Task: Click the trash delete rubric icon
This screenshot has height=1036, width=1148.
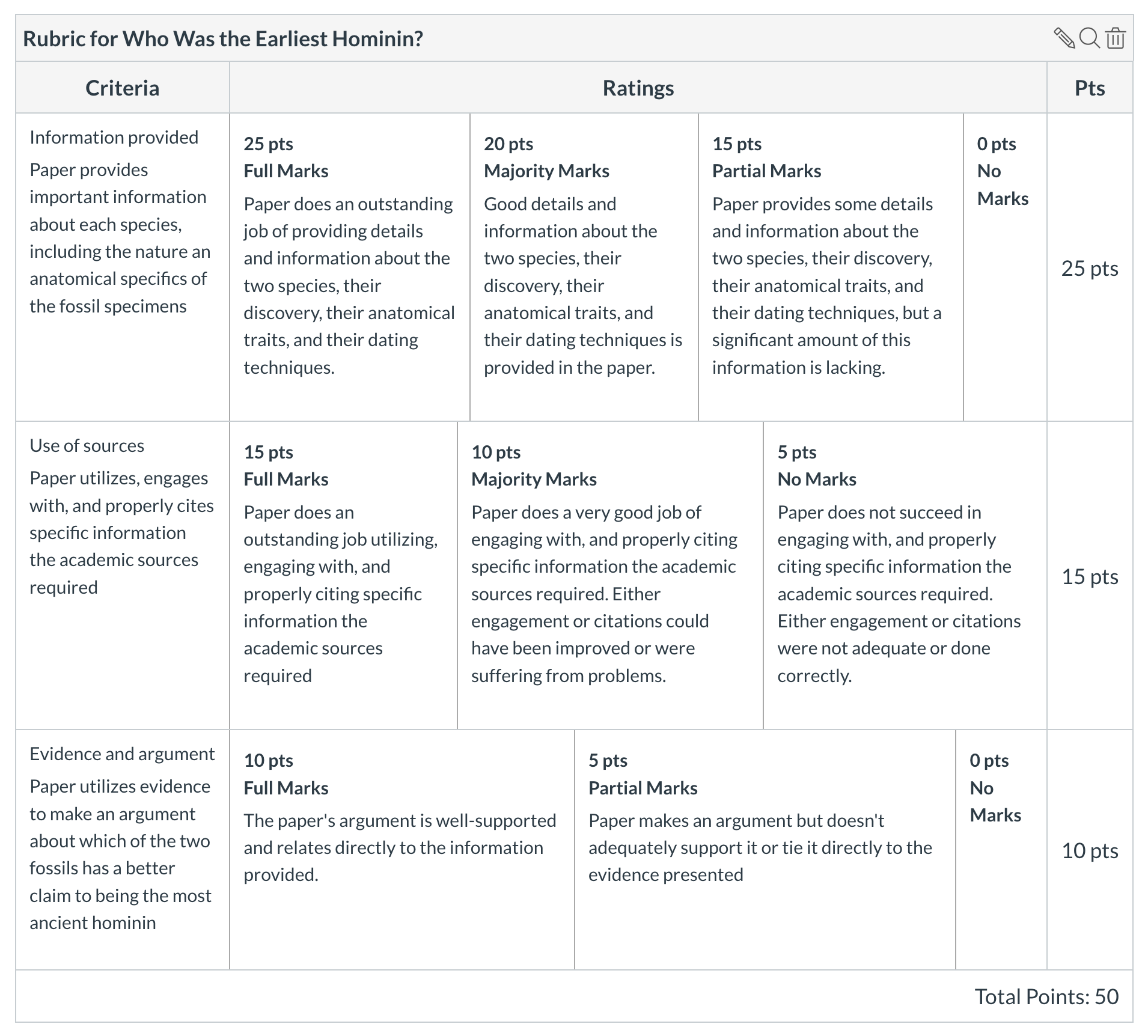Action: [1116, 38]
